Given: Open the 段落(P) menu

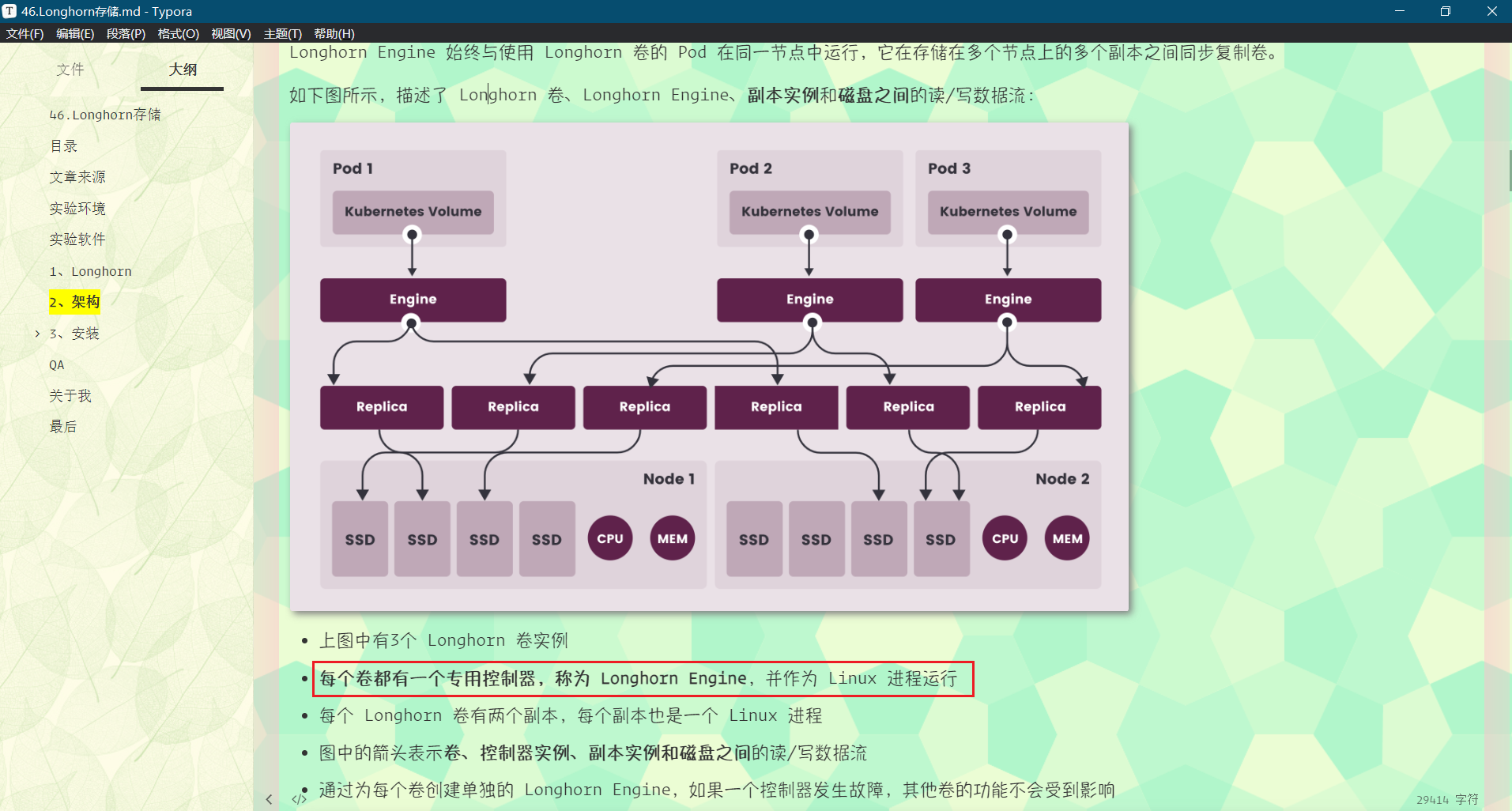Looking at the screenshot, I should pyautogui.click(x=126, y=33).
